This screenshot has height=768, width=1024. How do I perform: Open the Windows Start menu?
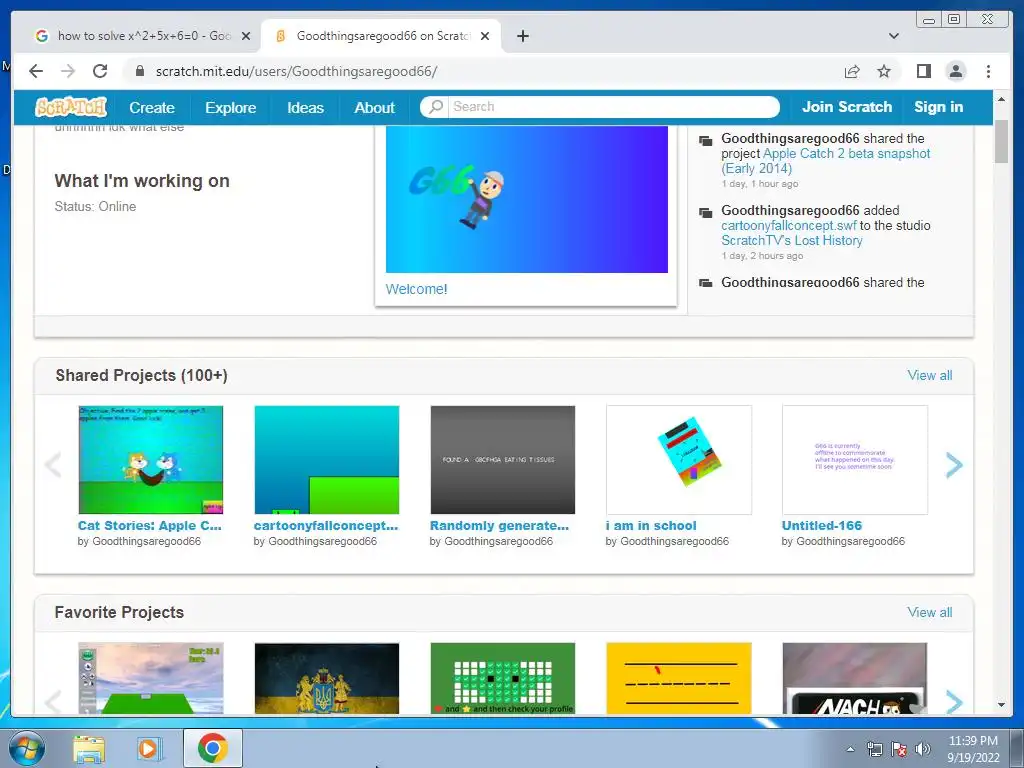click(x=26, y=749)
